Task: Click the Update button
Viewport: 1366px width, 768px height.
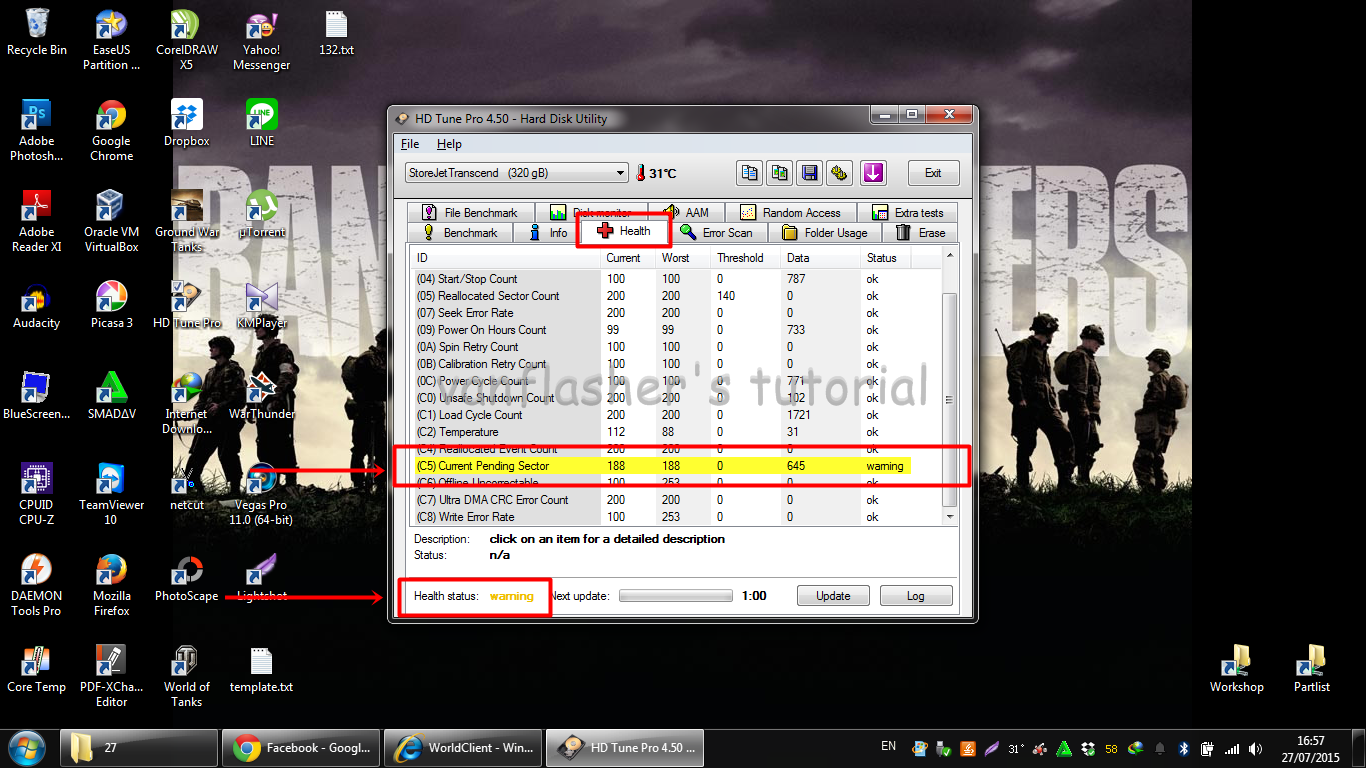Action: click(x=833, y=596)
